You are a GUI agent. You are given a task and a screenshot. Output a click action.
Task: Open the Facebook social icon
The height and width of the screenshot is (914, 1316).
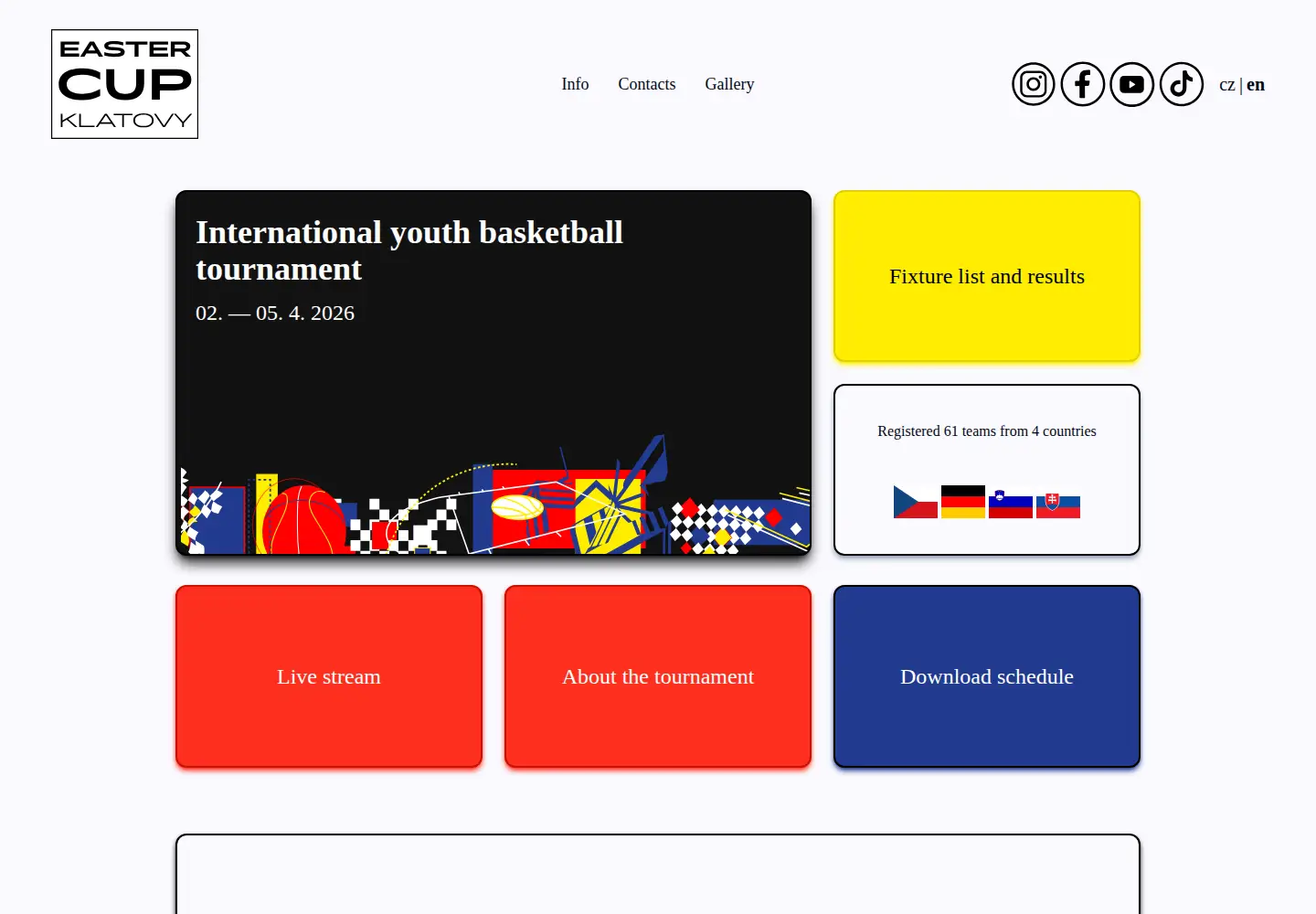[x=1083, y=84]
